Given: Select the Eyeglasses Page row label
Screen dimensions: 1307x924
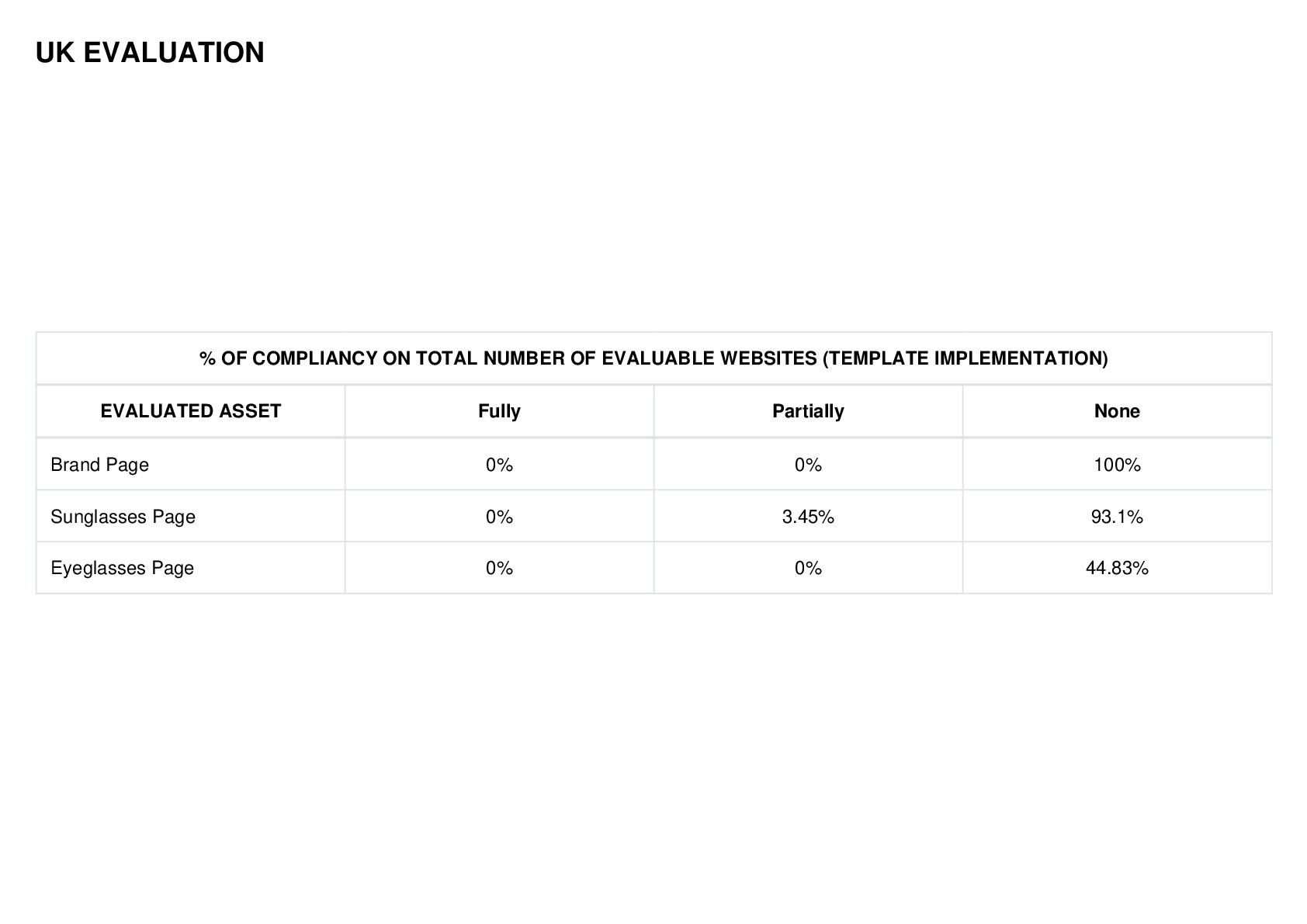Looking at the screenshot, I should click(122, 568).
